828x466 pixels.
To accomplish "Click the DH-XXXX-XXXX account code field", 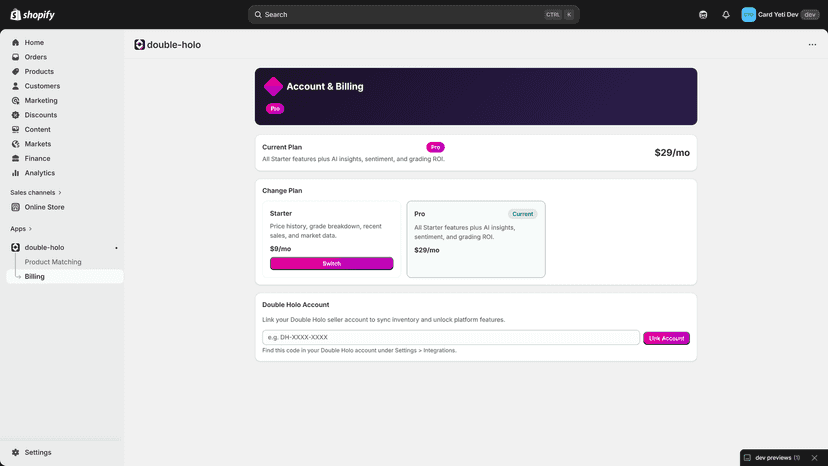I will [451, 338].
